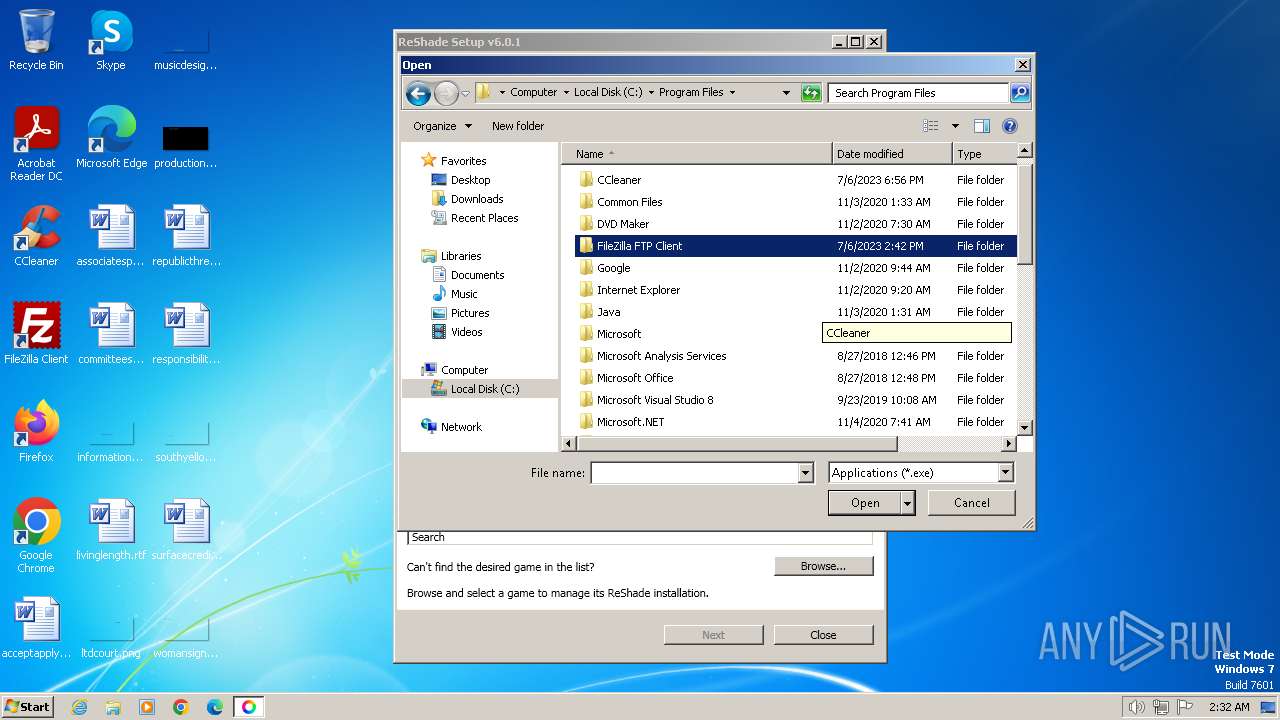1280x720 pixels.
Task: Click Close in ReShade Setup window
Action: click(823, 635)
